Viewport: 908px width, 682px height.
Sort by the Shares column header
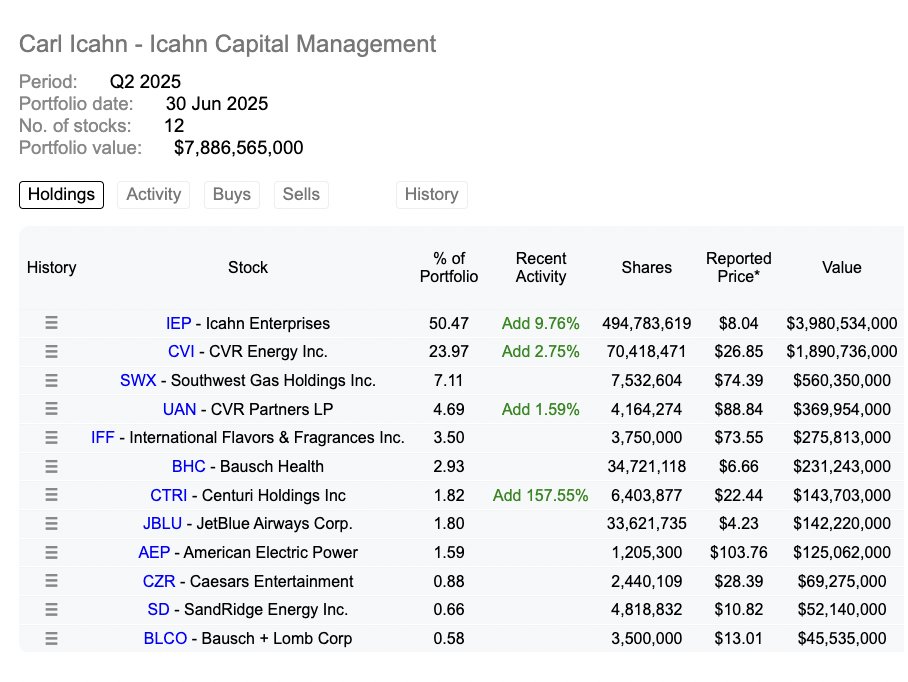pos(647,267)
